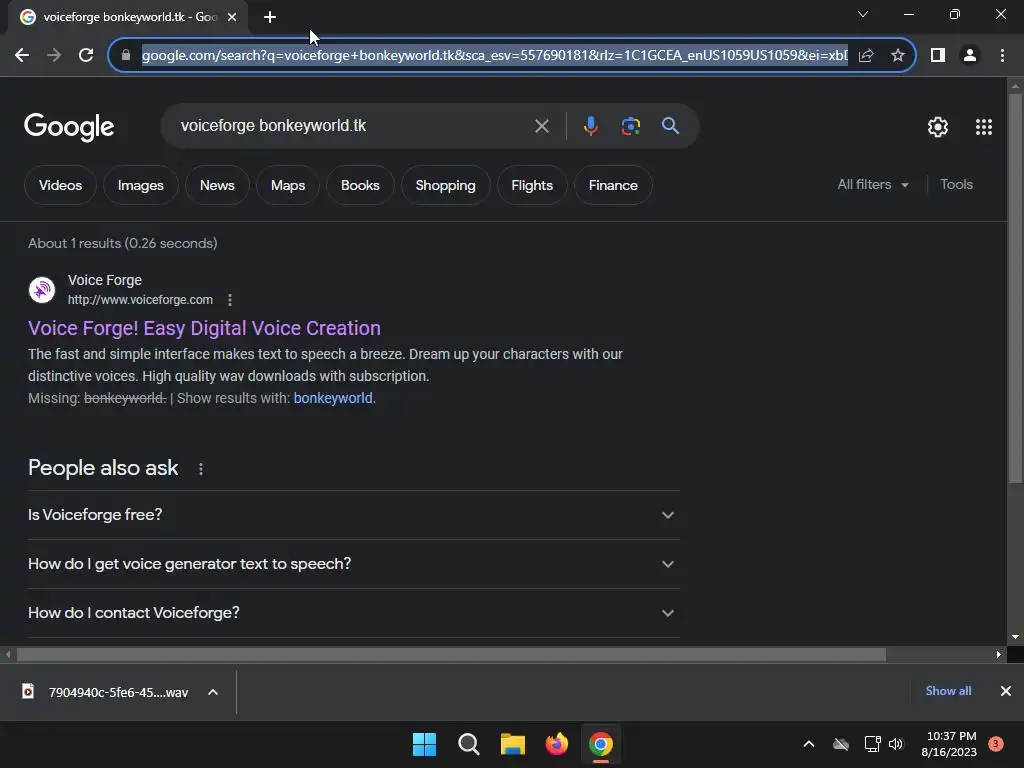The width and height of the screenshot is (1024, 768).
Task: Open a new tab with plus button
Action: [270, 17]
